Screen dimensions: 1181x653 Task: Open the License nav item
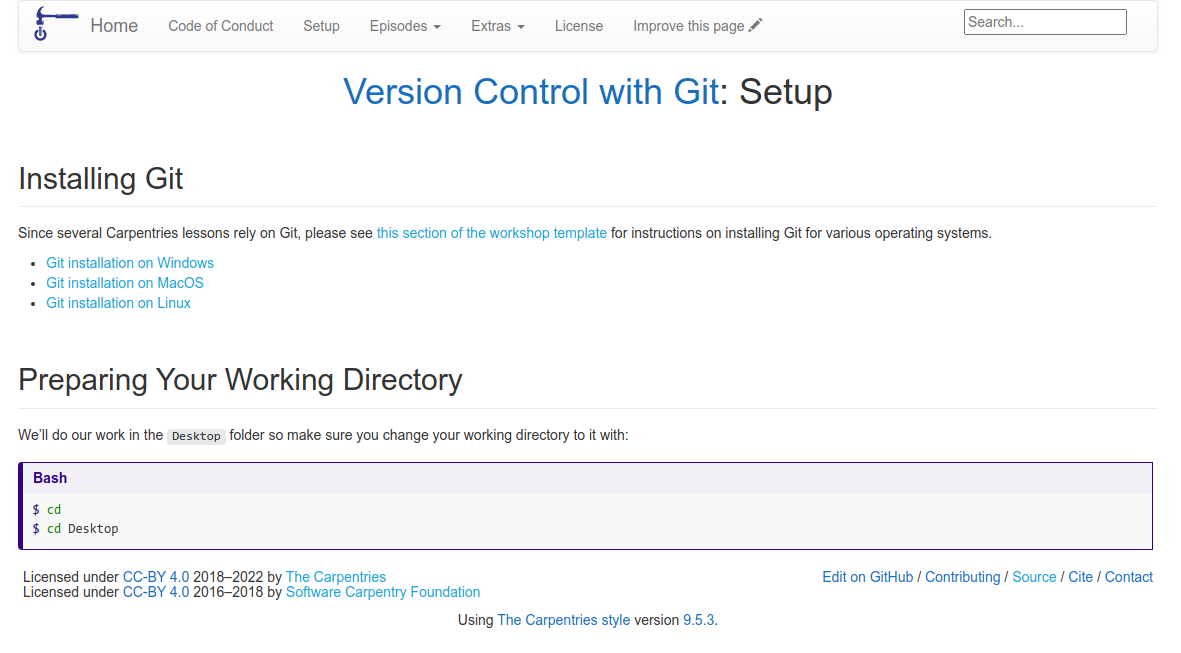tap(579, 26)
